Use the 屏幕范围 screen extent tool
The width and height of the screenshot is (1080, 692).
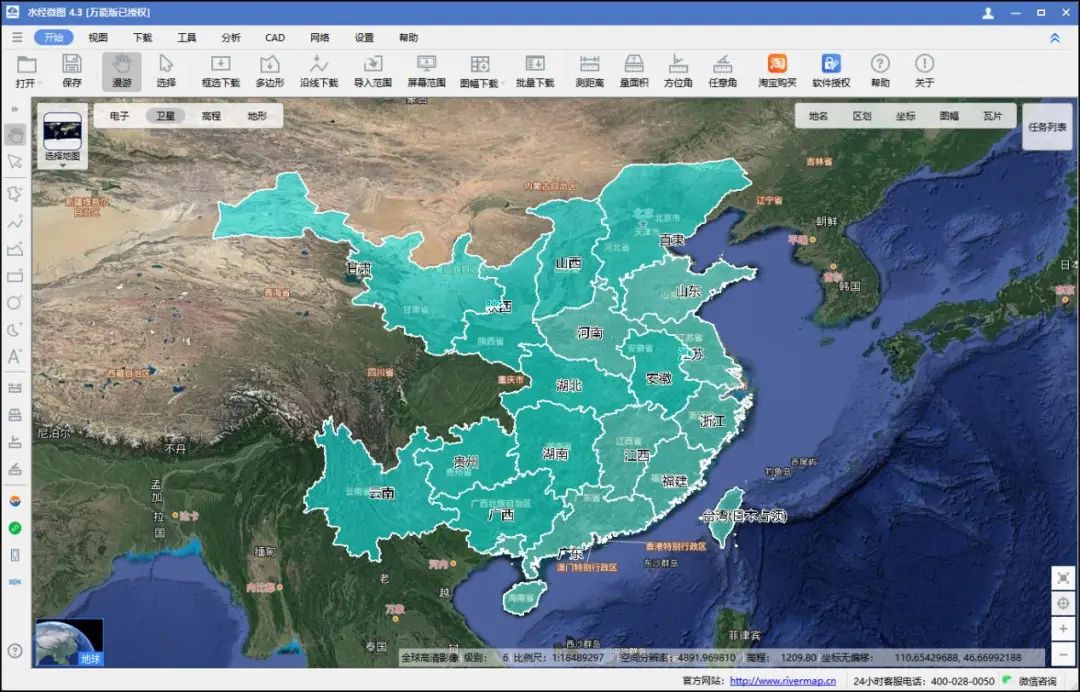[x=425, y=70]
